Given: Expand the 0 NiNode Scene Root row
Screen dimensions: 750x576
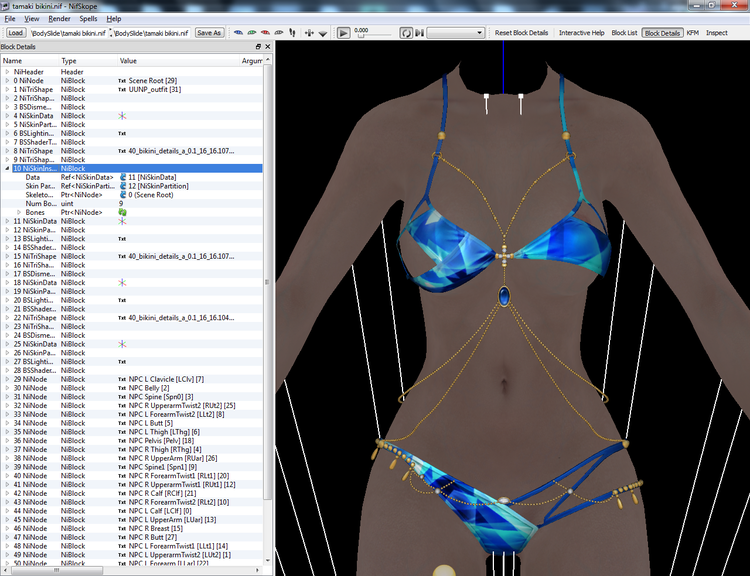Looking at the screenshot, I should [7, 80].
